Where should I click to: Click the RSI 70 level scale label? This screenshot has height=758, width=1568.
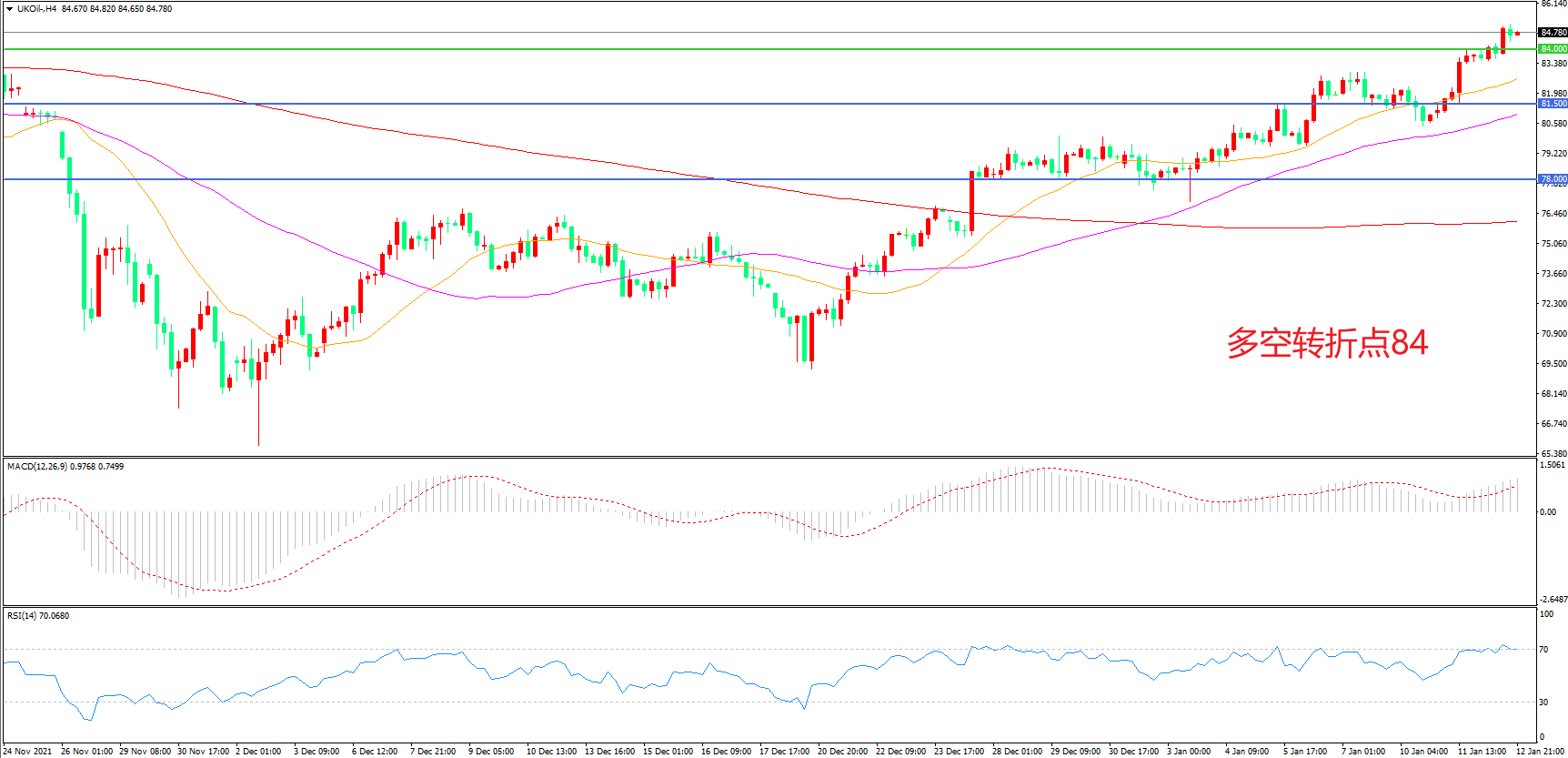click(1543, 650)
